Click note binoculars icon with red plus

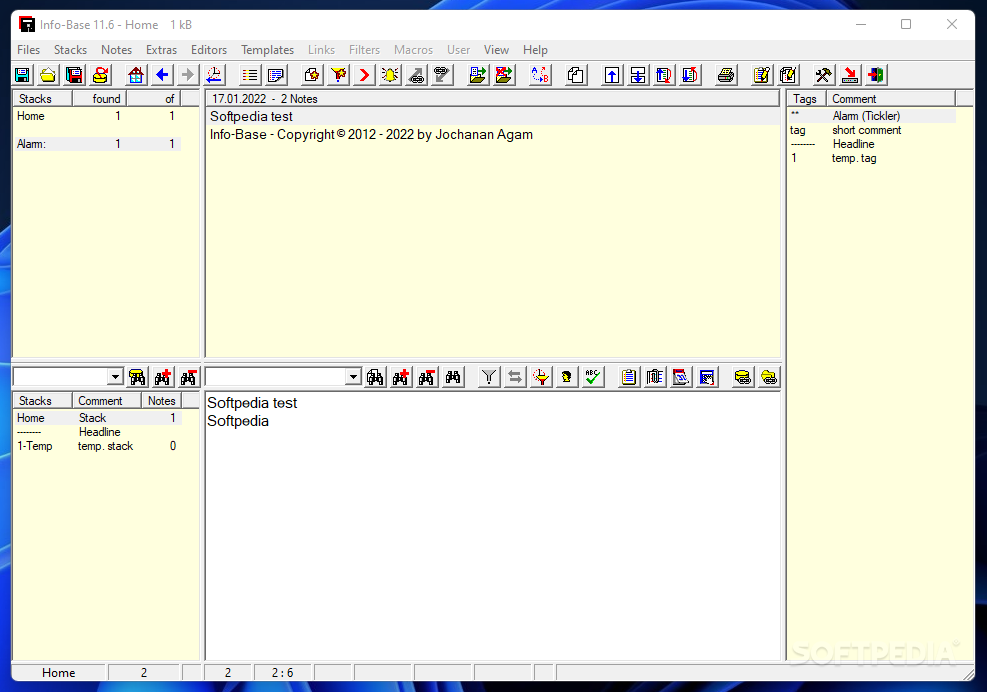click(401, 377)
